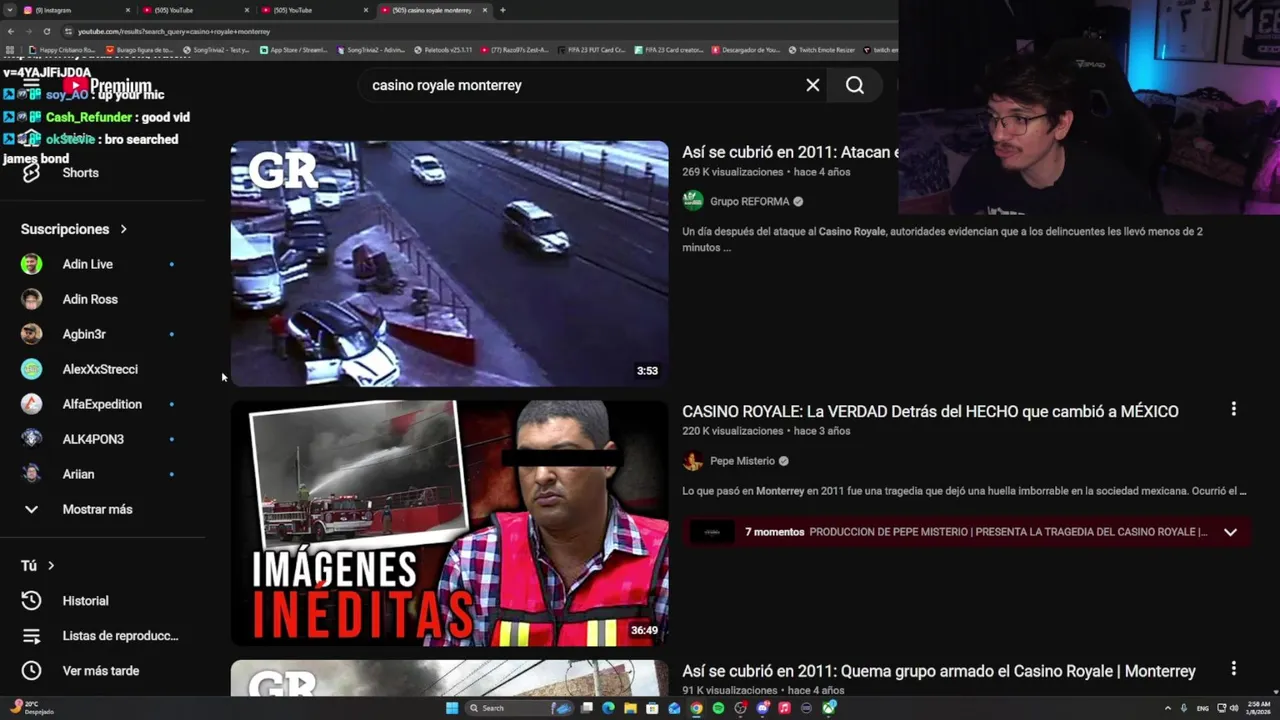1280x720 pixels.
Task: Open the Grupo REFORMA channel name
Action: (750, 201)
